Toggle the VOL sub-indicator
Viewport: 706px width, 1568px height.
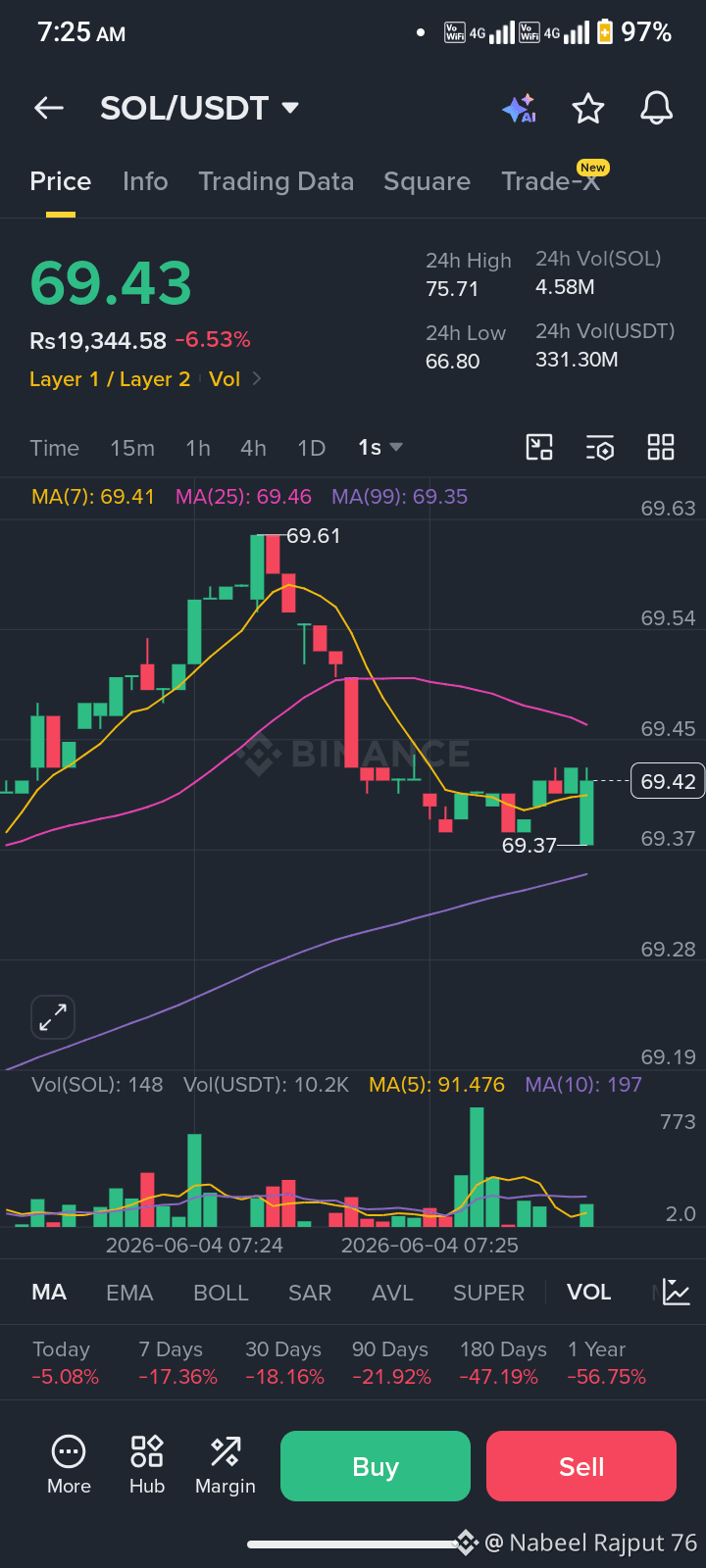pos(588,1292)
